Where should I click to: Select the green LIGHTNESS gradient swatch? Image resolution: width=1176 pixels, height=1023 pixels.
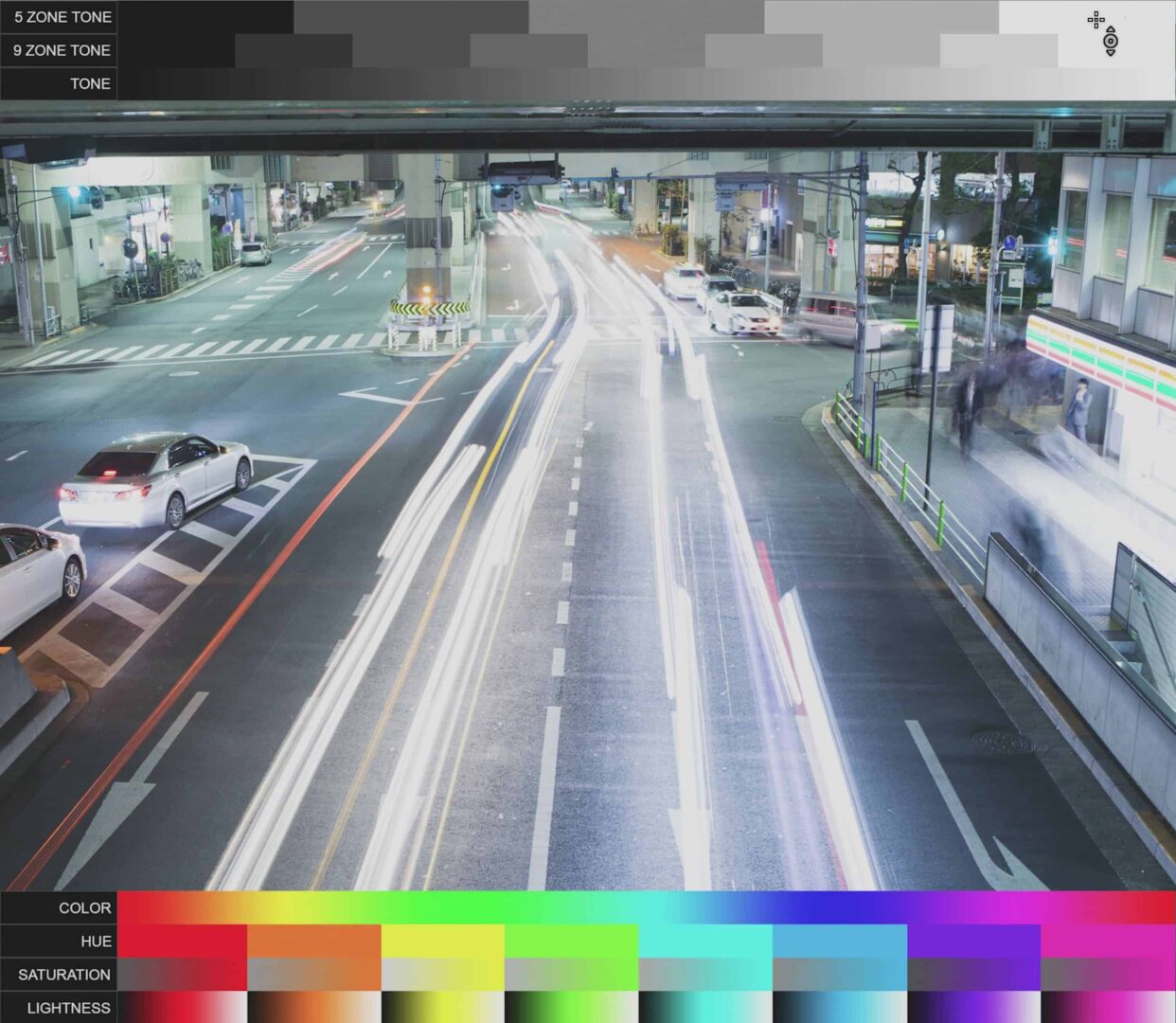[x=572, y=1007]
